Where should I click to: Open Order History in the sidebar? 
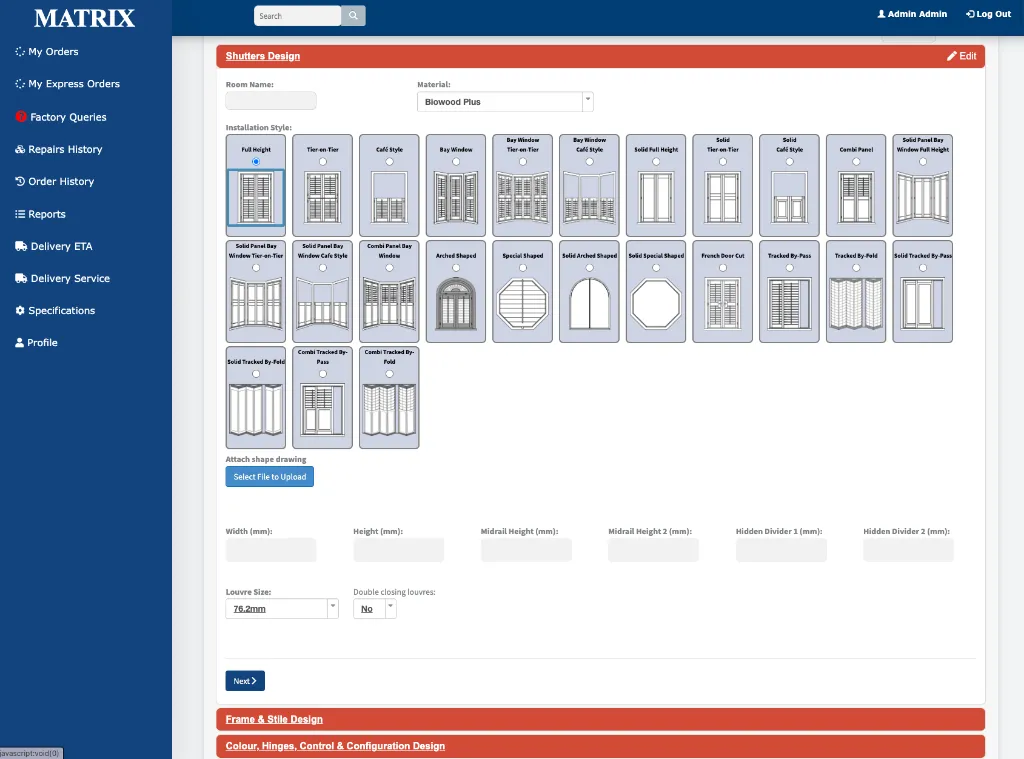[54, 181]
